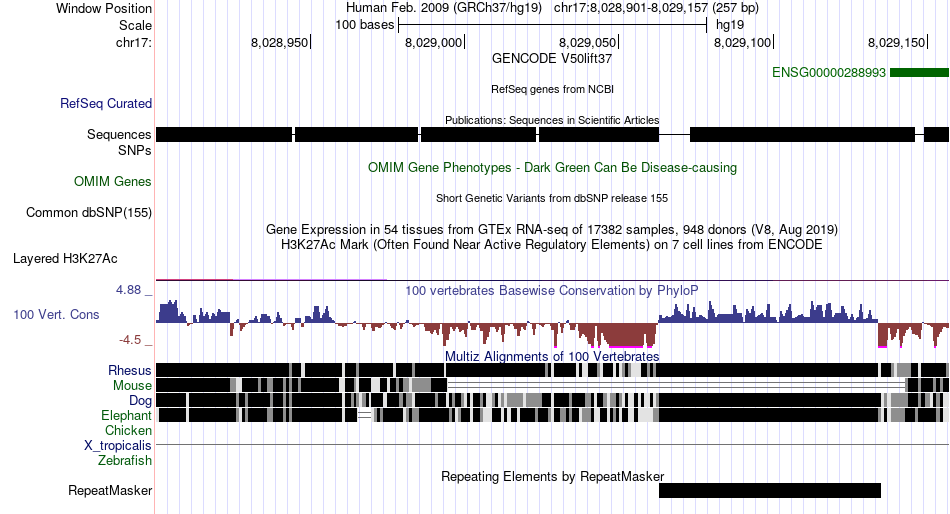Click the -4.5 PhyloP lower scale value
Image resolution: width=950 pixels, height=514 pixels.
coord(130,340)
